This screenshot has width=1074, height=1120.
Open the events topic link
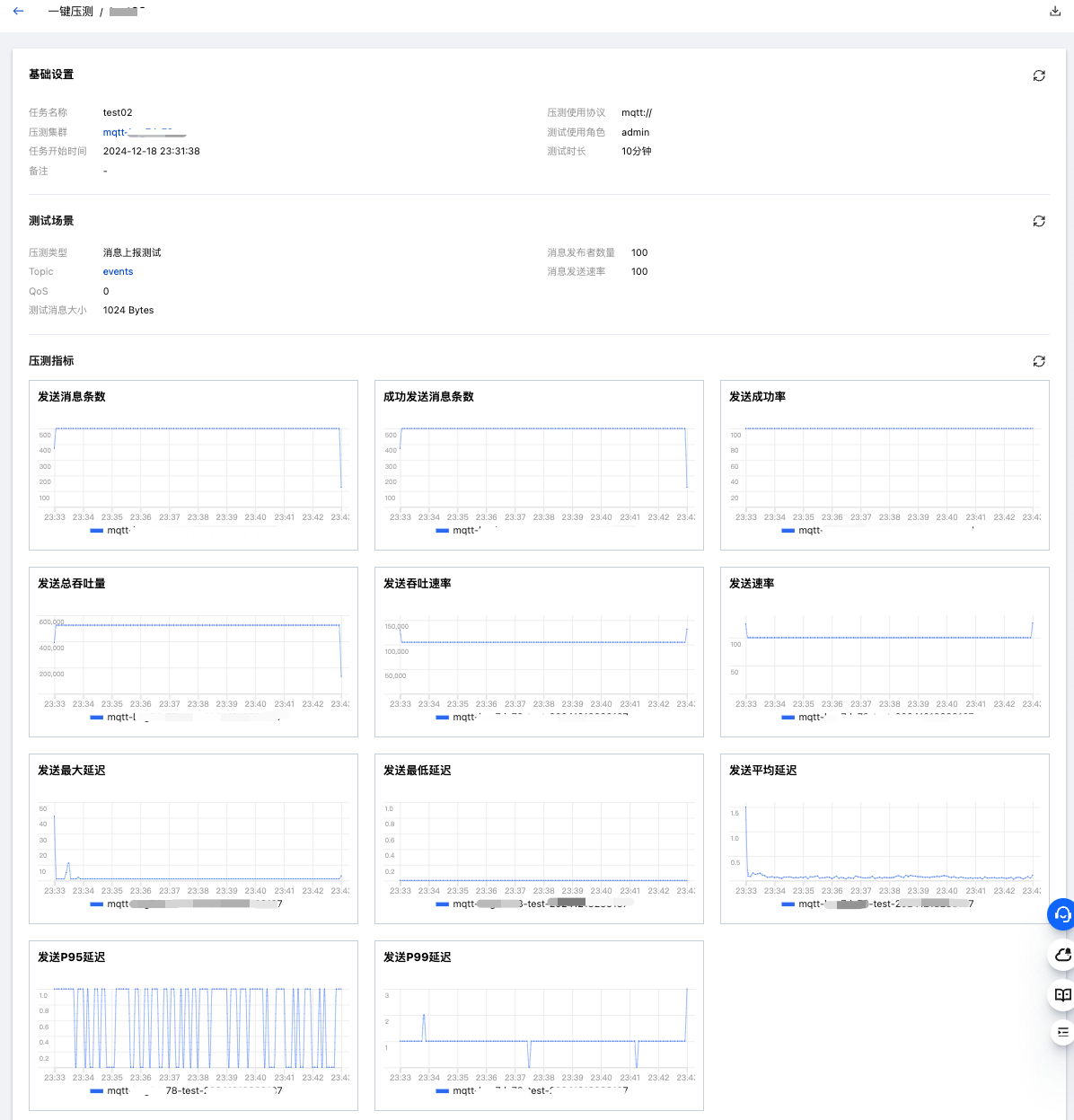[118, 271]
